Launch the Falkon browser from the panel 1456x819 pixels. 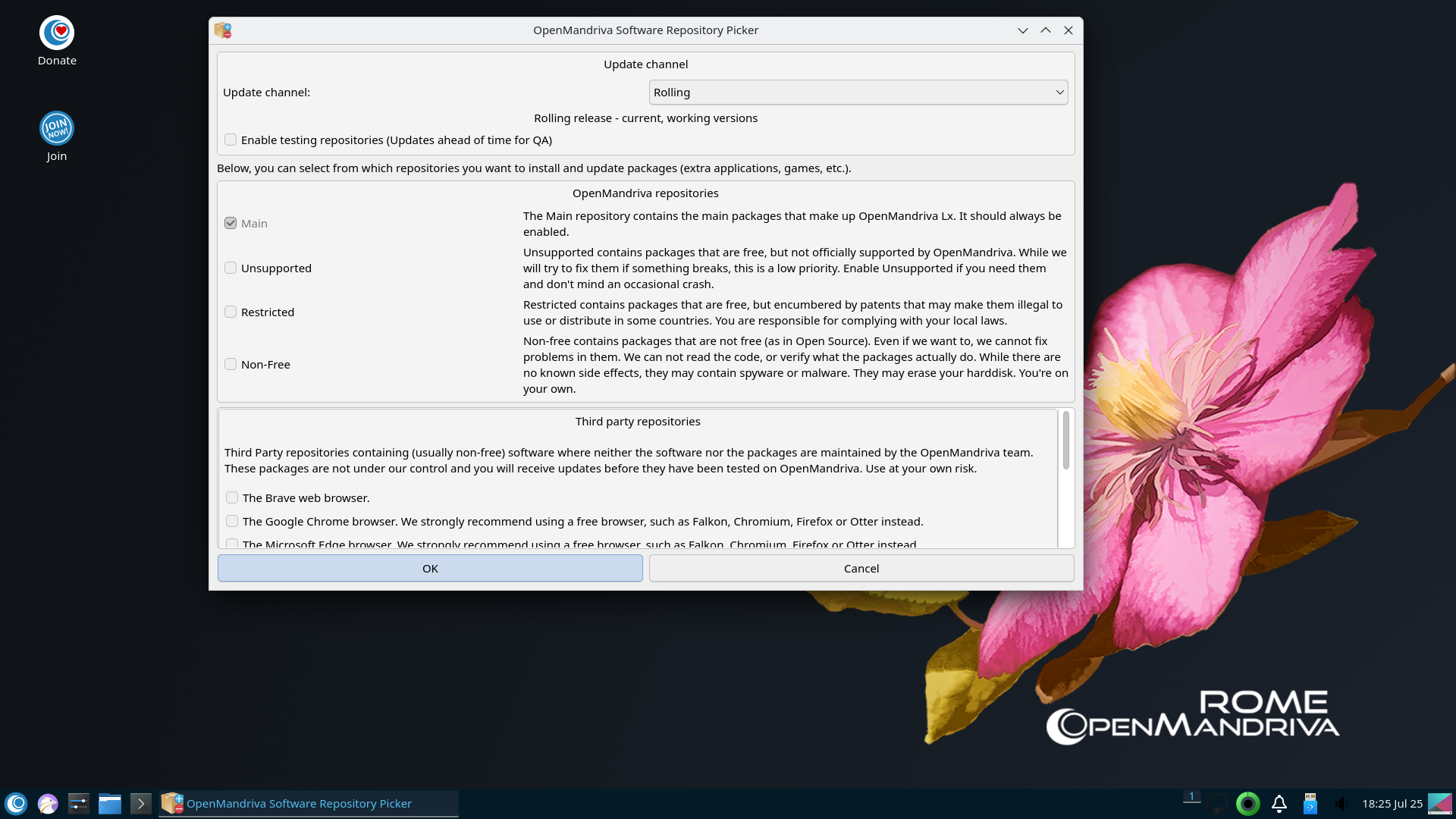(48, 804)
